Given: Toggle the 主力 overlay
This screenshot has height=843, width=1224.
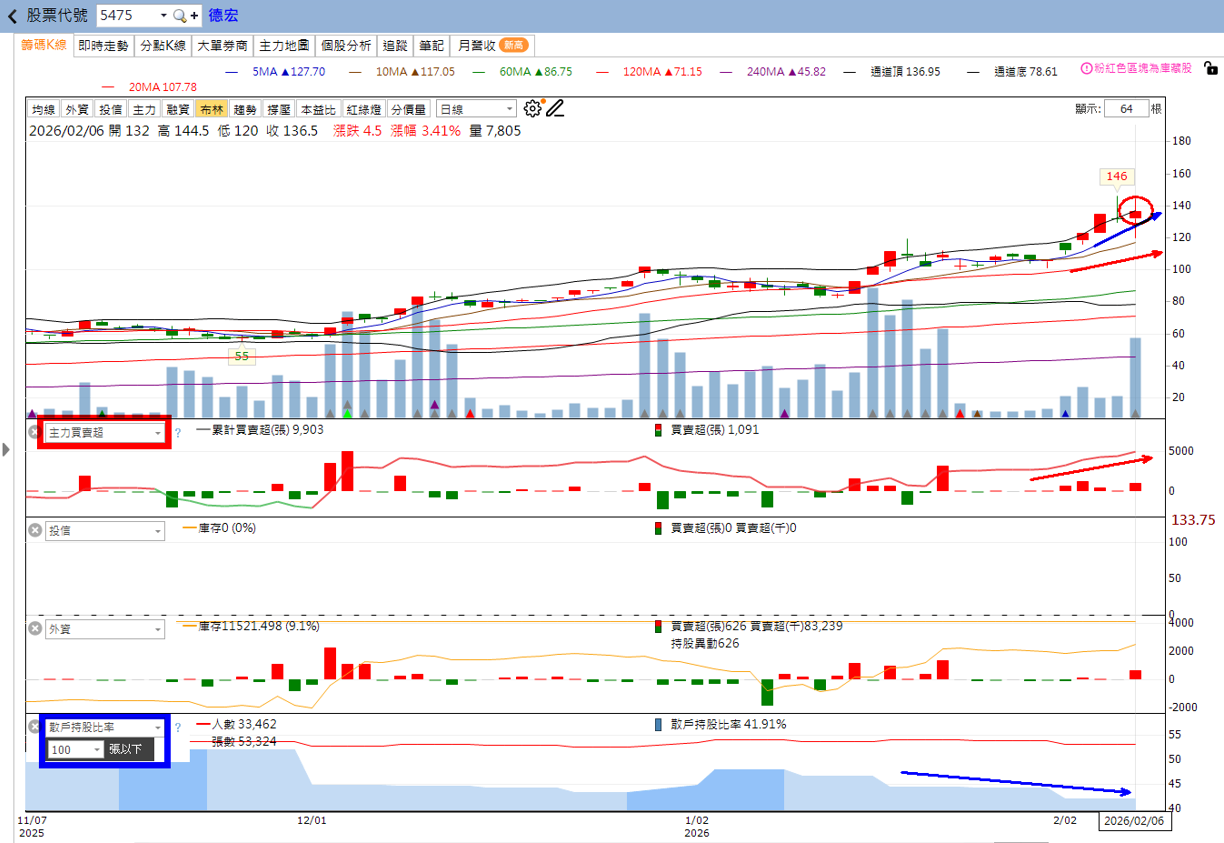Looking at the screenshot, I should 144,109.
